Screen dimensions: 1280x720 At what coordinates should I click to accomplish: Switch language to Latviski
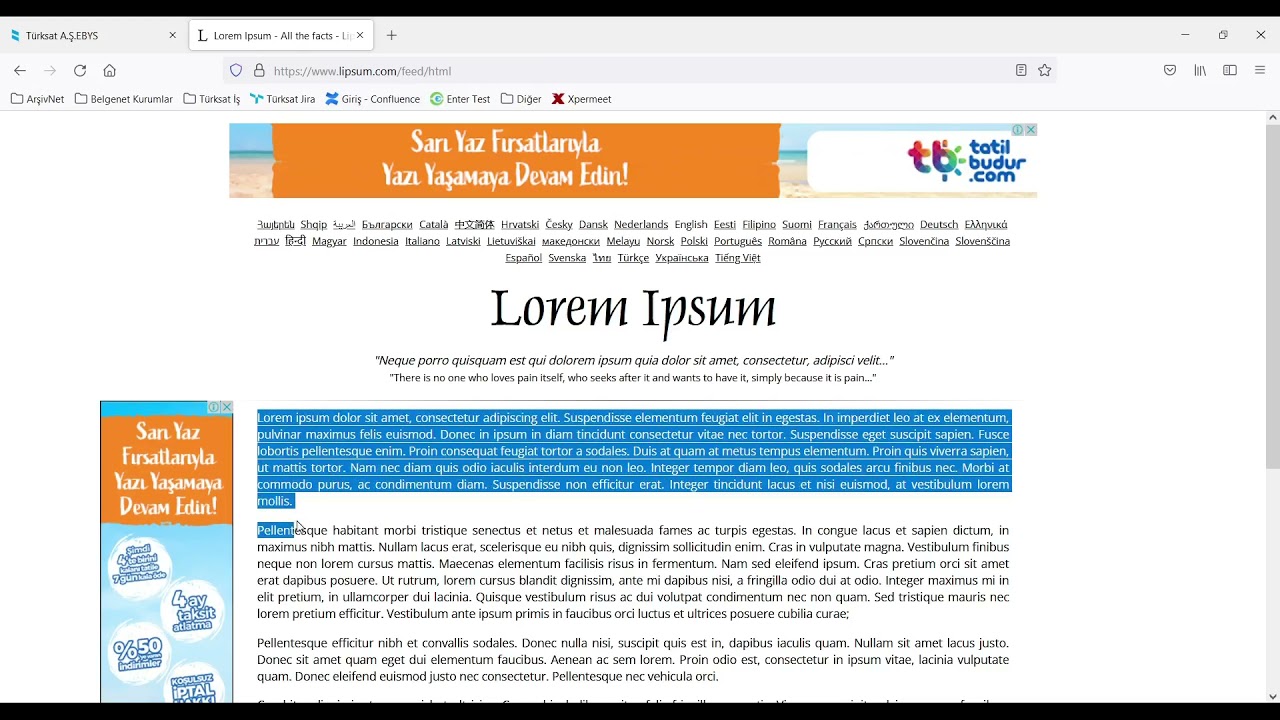[x=463, y=241]
